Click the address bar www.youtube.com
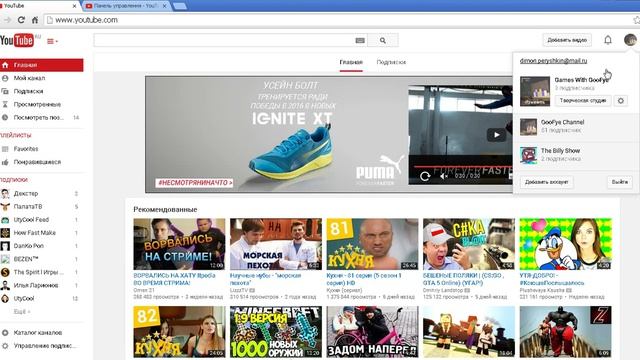The height and width of the screenshot is (360, 640). coord(87,20)
